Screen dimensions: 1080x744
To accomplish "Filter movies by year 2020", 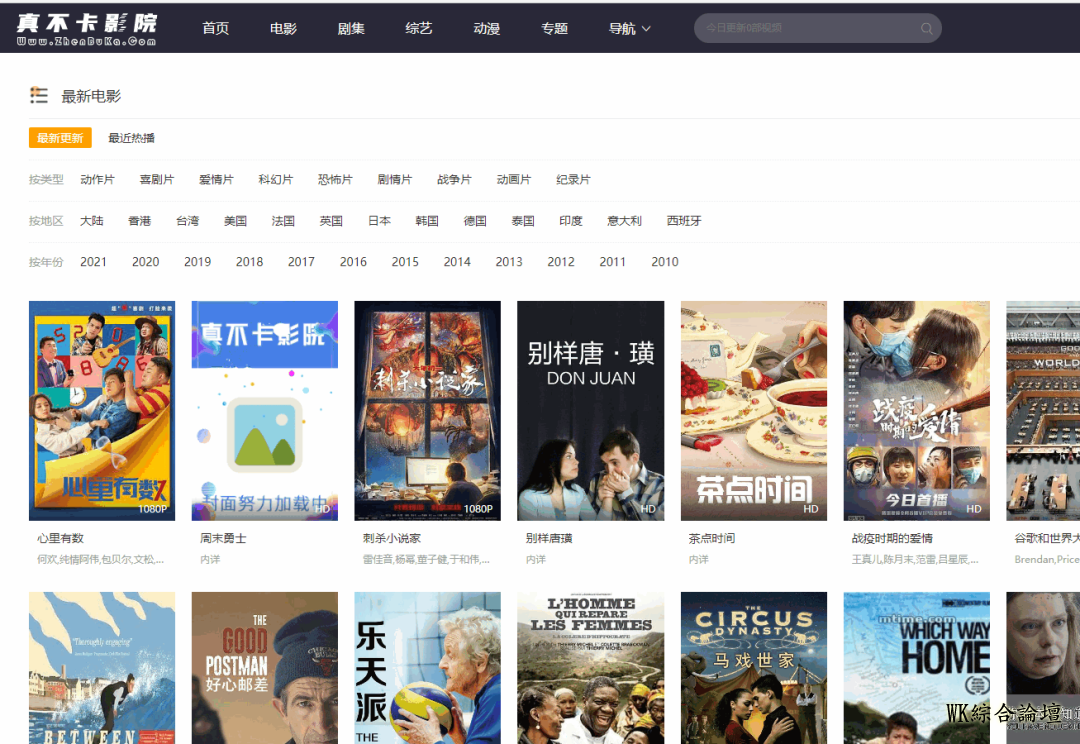I will coord(145,262).
